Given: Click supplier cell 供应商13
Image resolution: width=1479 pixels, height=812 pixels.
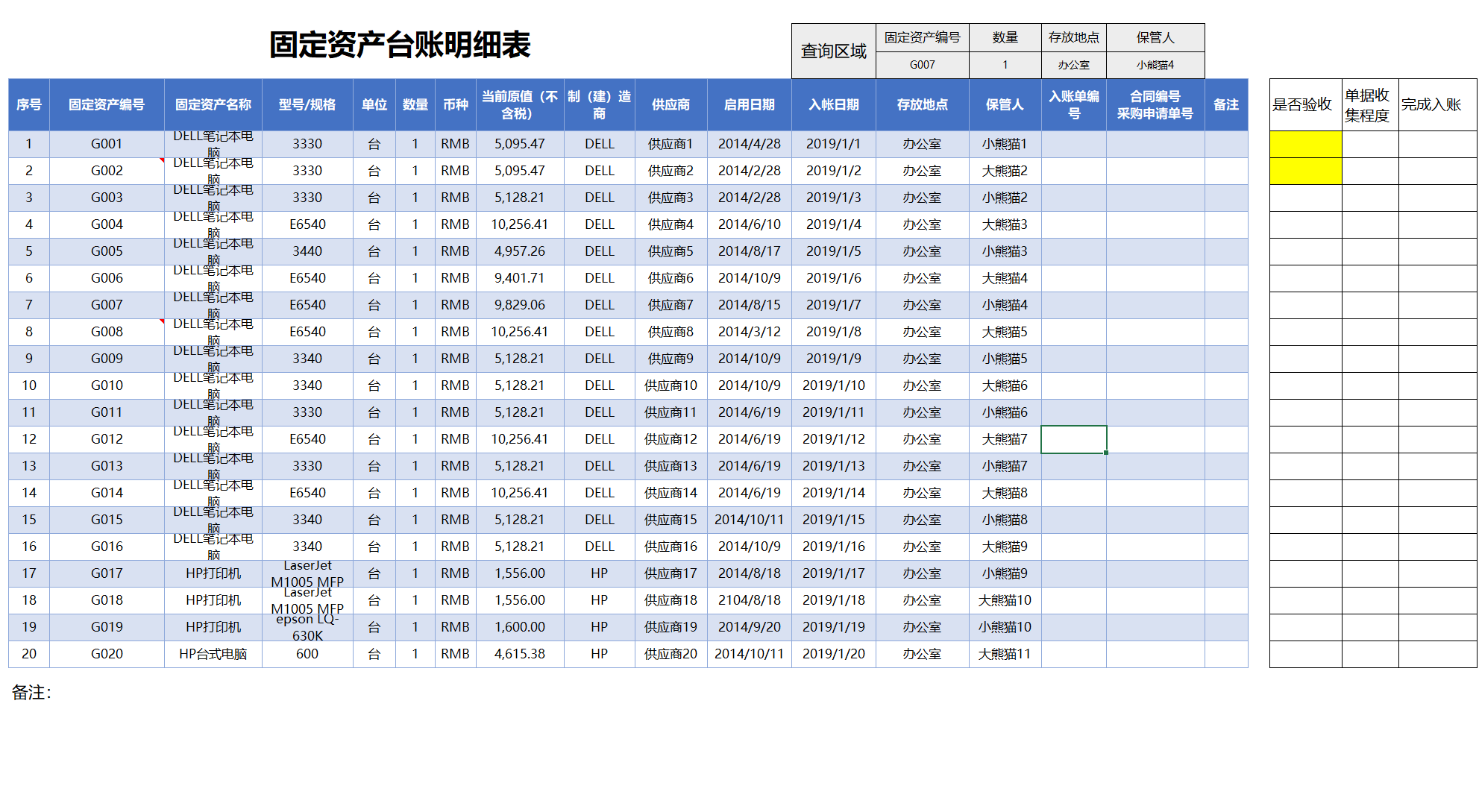Looking at the screenshot, I should [x=671, y=466].
